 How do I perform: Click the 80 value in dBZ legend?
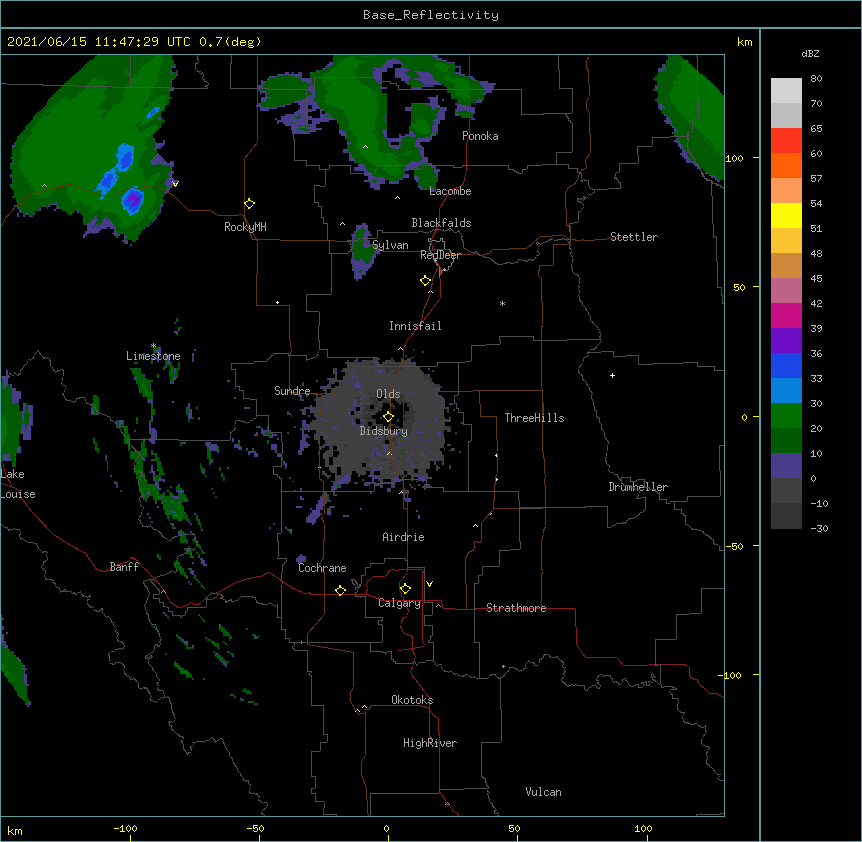tap(816, 79)
